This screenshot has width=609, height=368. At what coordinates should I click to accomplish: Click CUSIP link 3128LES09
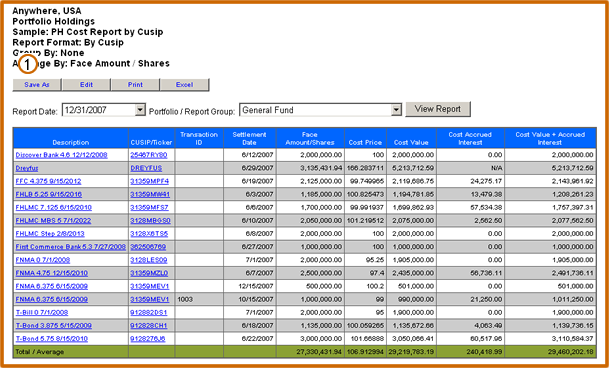click(149, 260)
